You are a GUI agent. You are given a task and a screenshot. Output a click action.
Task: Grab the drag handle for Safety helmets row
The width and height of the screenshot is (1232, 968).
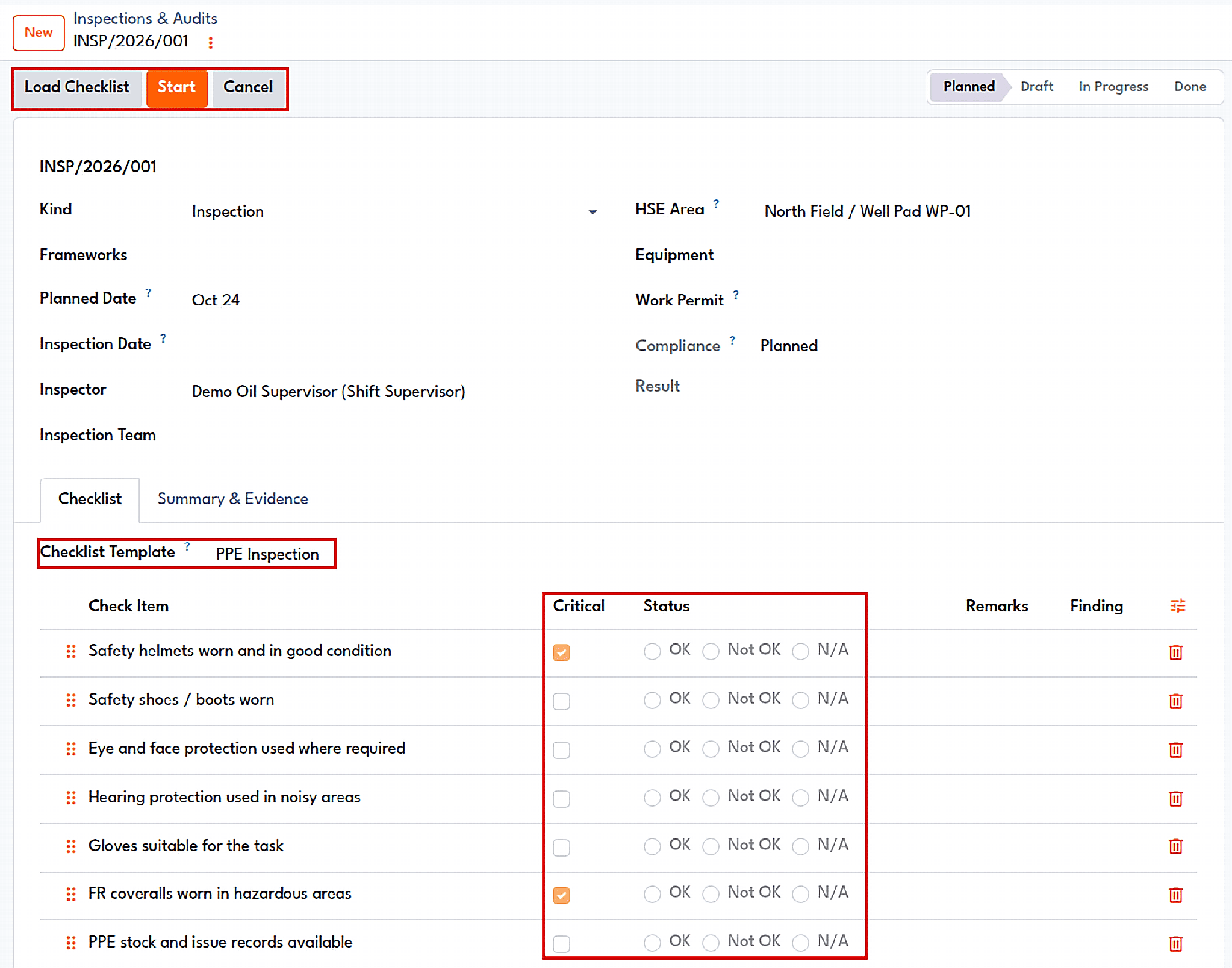pyautogui.click(x=71, y=651)
